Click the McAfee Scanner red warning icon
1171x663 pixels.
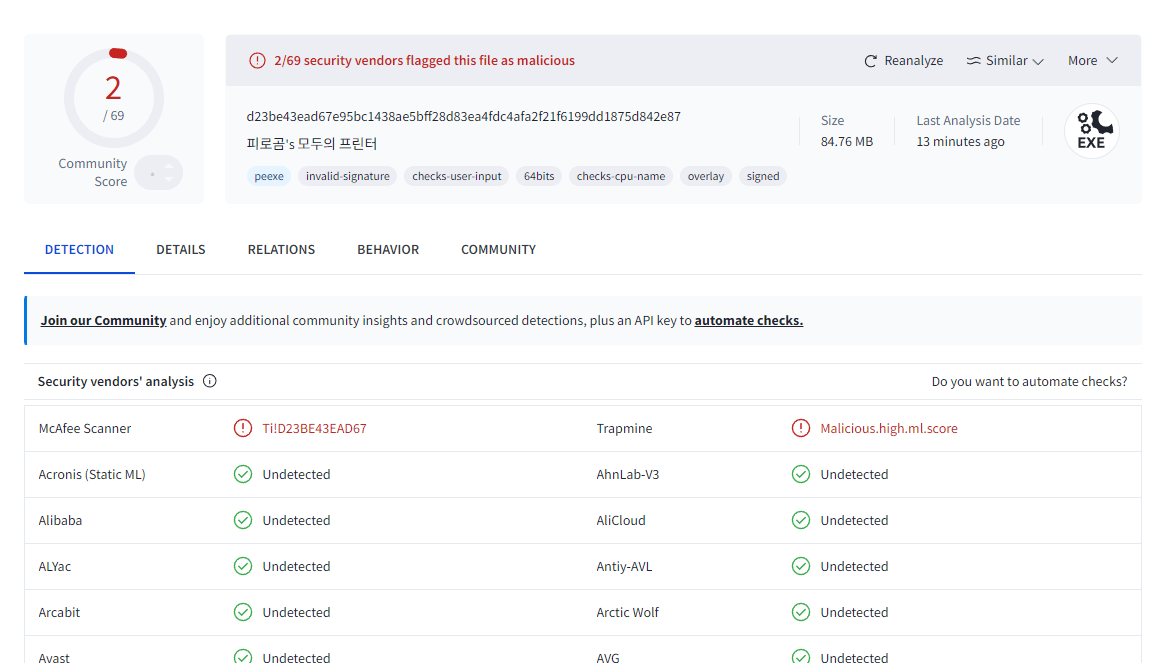[243, 429]
